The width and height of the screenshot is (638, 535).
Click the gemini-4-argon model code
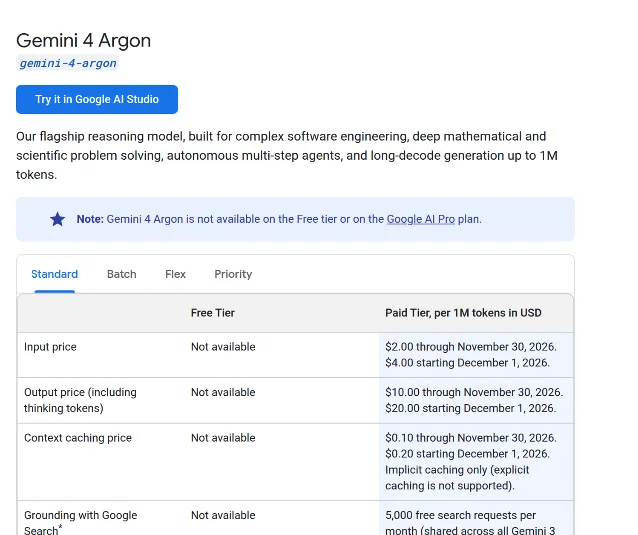[68, 63]
